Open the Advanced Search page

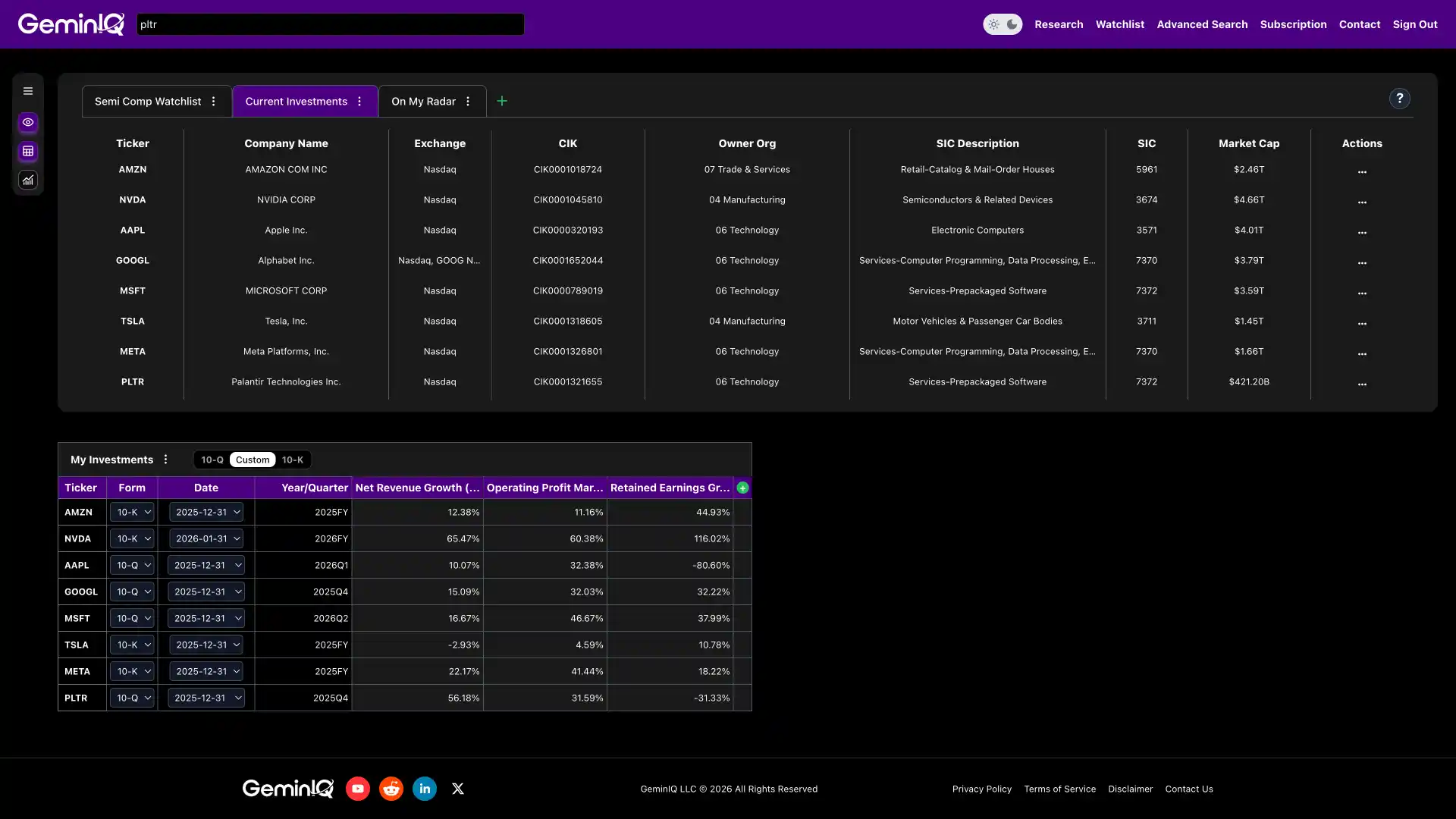tap(1202, 24)
